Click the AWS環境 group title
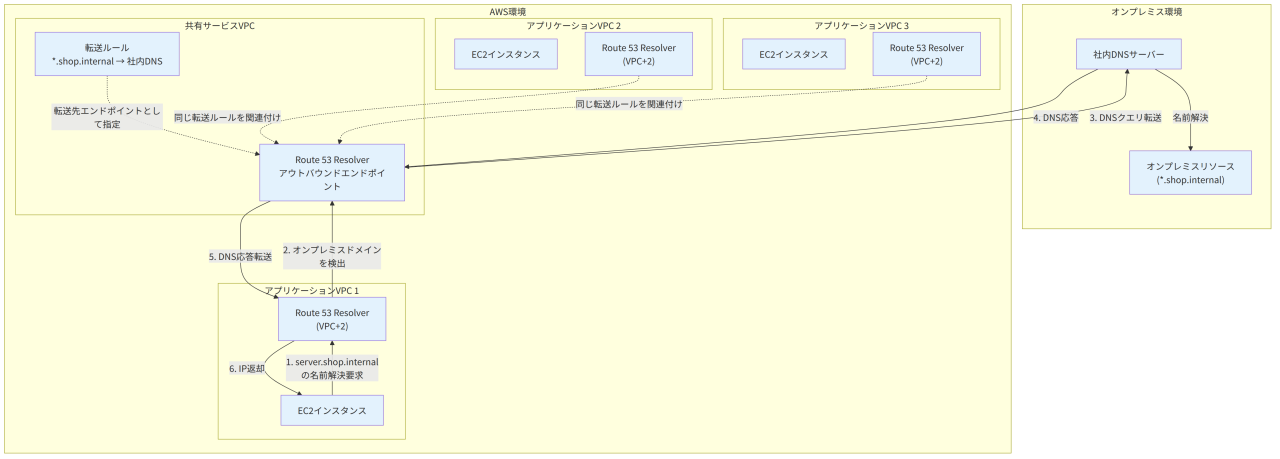 [508, 11]
